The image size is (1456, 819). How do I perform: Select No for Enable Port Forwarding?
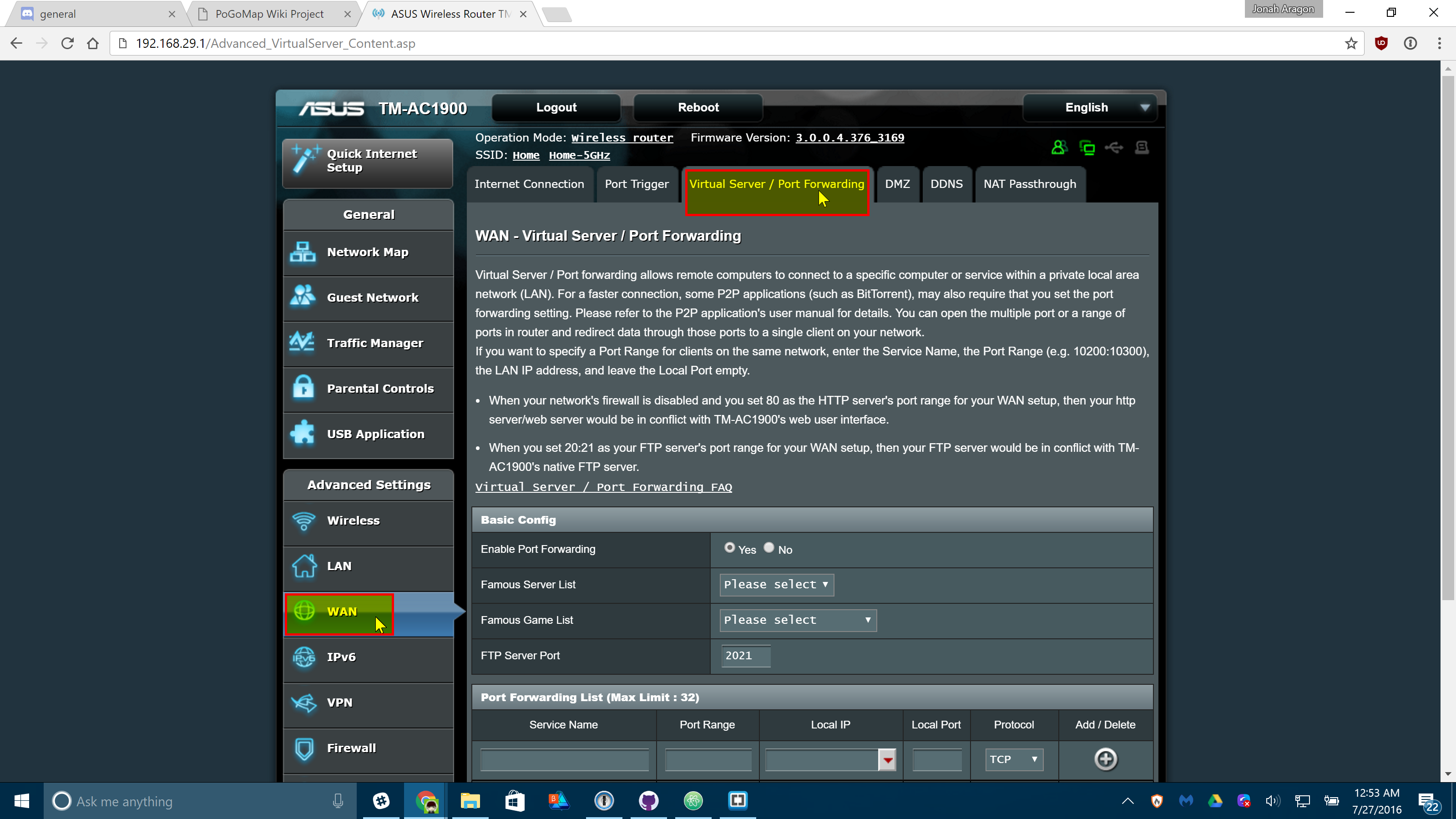coord(768,548)
